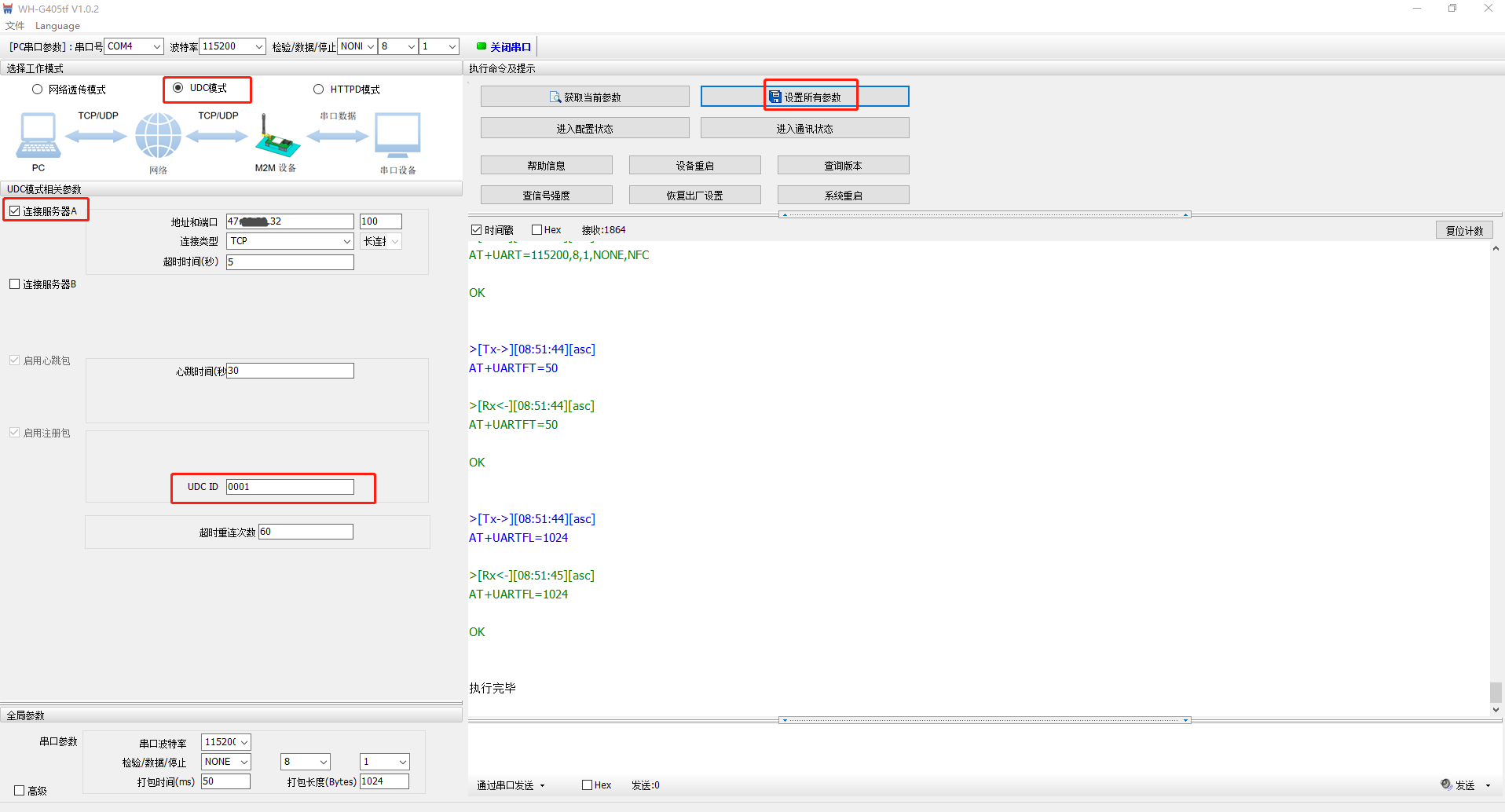Click the serial device monitor icon
The height and width of the screenshot is (812, 1505).
point(397,135)
